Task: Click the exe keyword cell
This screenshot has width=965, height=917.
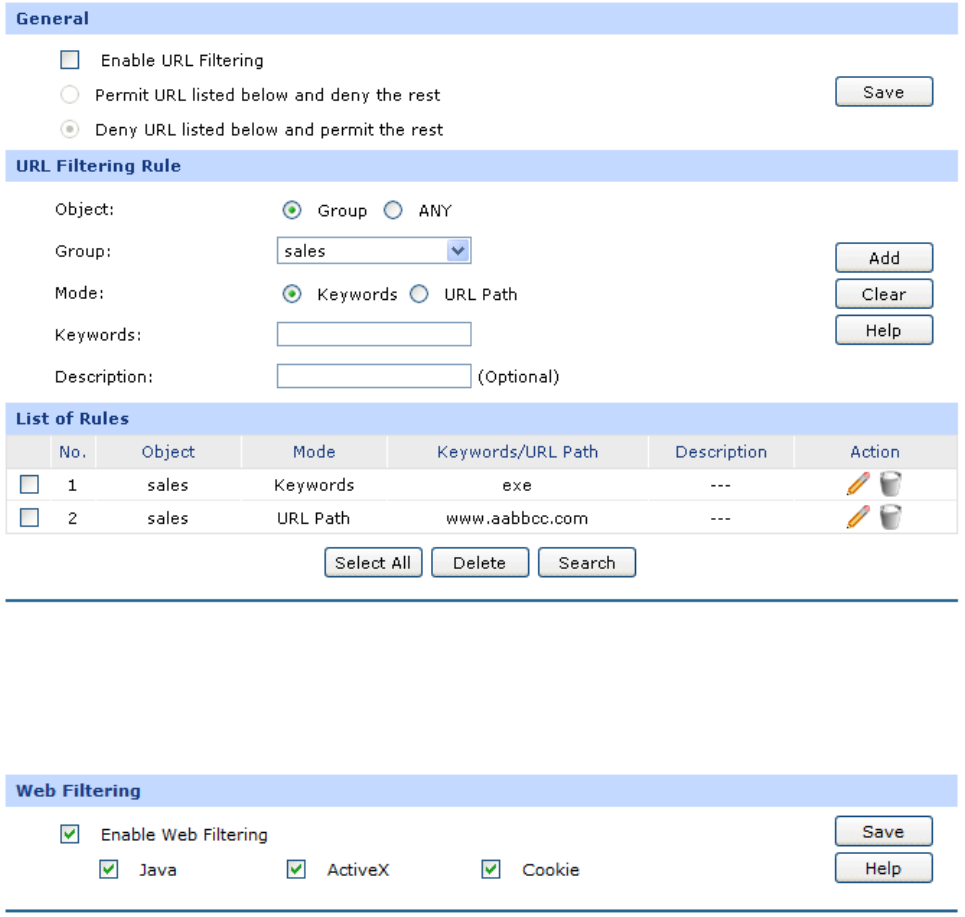Action: [517, 485]
